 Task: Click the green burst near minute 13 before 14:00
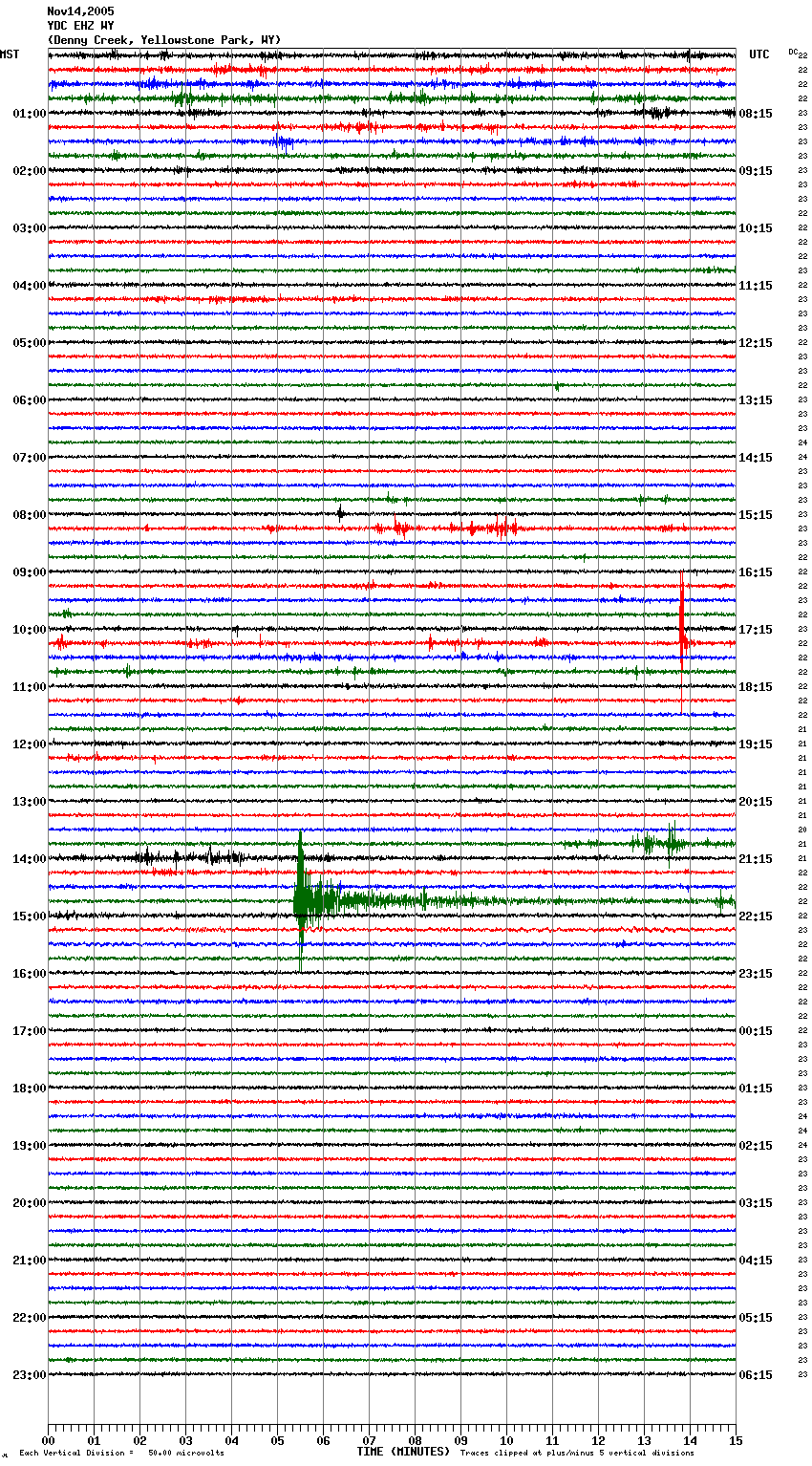(x=659, y=842)
